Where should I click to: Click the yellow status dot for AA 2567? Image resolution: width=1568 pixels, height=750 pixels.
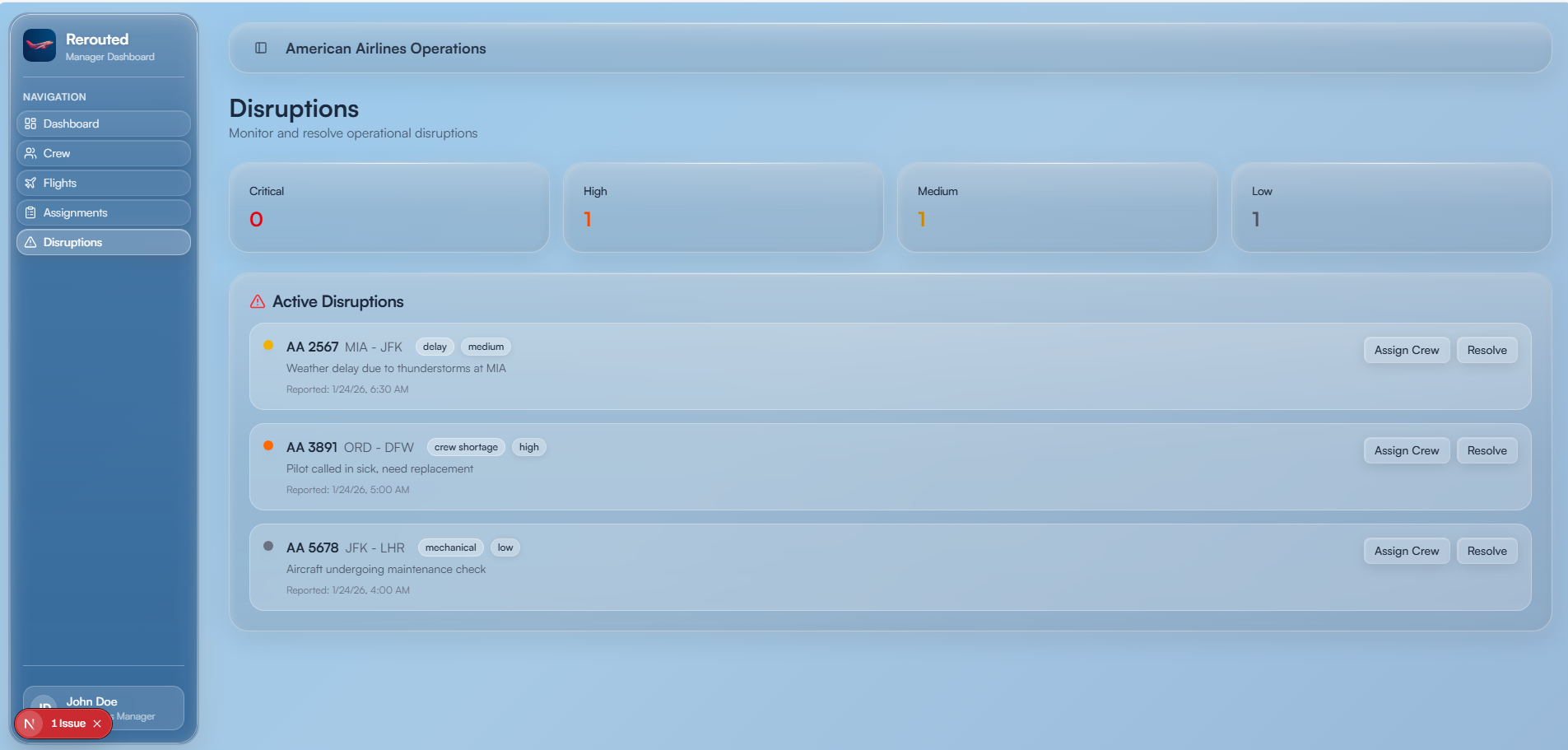tap(268, 345)
